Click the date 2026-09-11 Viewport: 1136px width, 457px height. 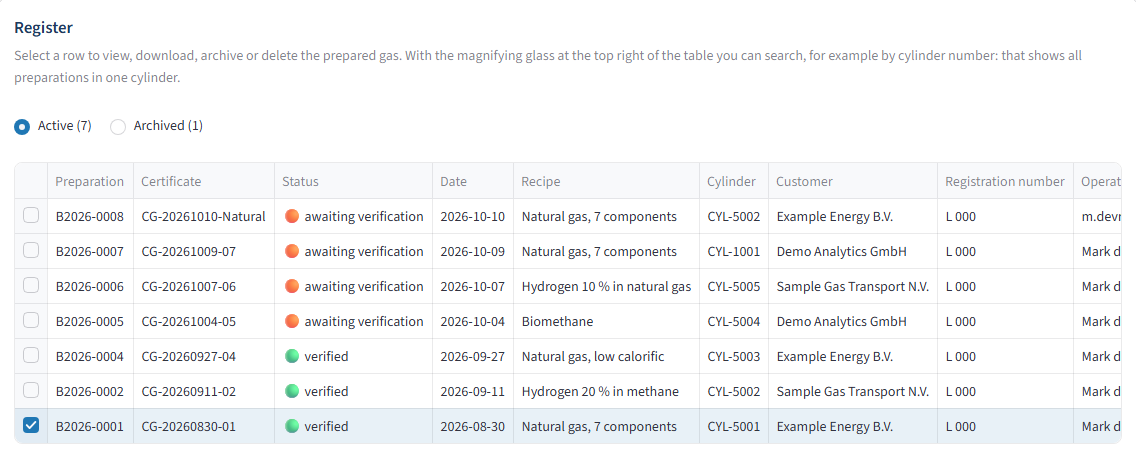(472, 391)
